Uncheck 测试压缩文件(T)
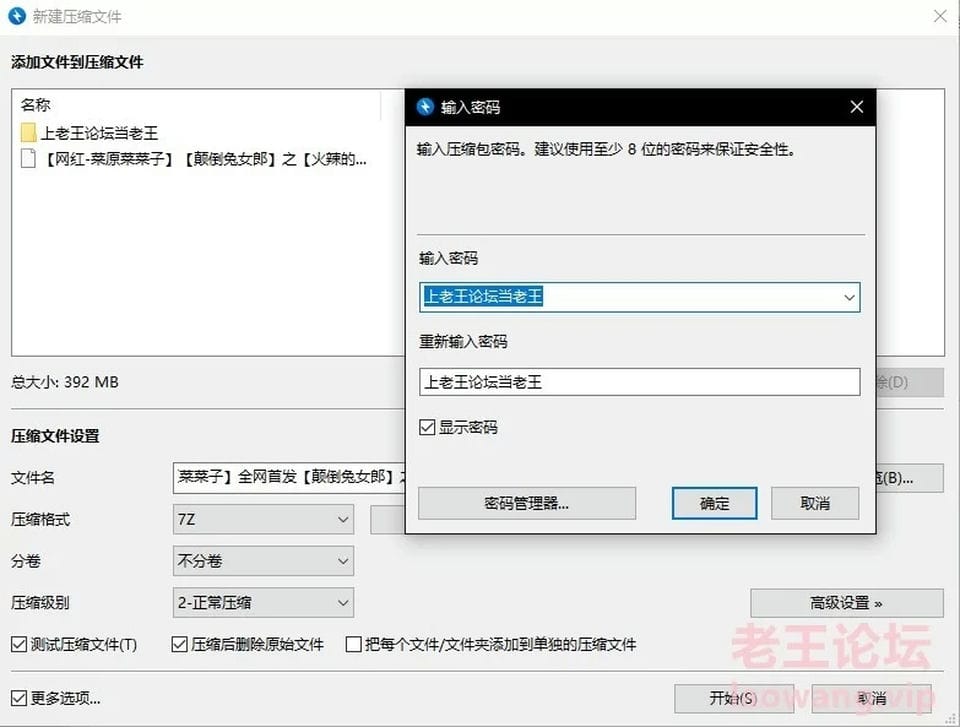Viewport: 960px width, 727px height. click(x=19, y=644)
